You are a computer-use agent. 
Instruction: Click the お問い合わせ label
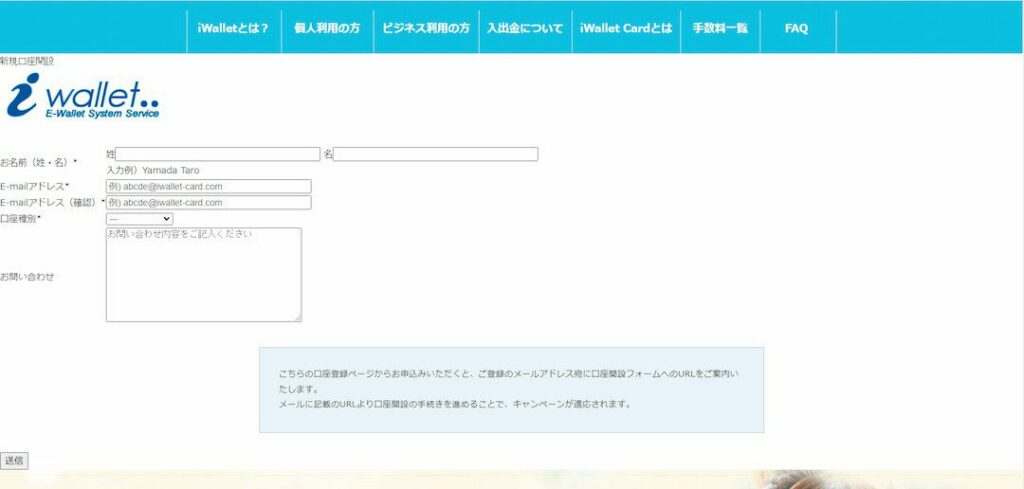click(27, 276)
